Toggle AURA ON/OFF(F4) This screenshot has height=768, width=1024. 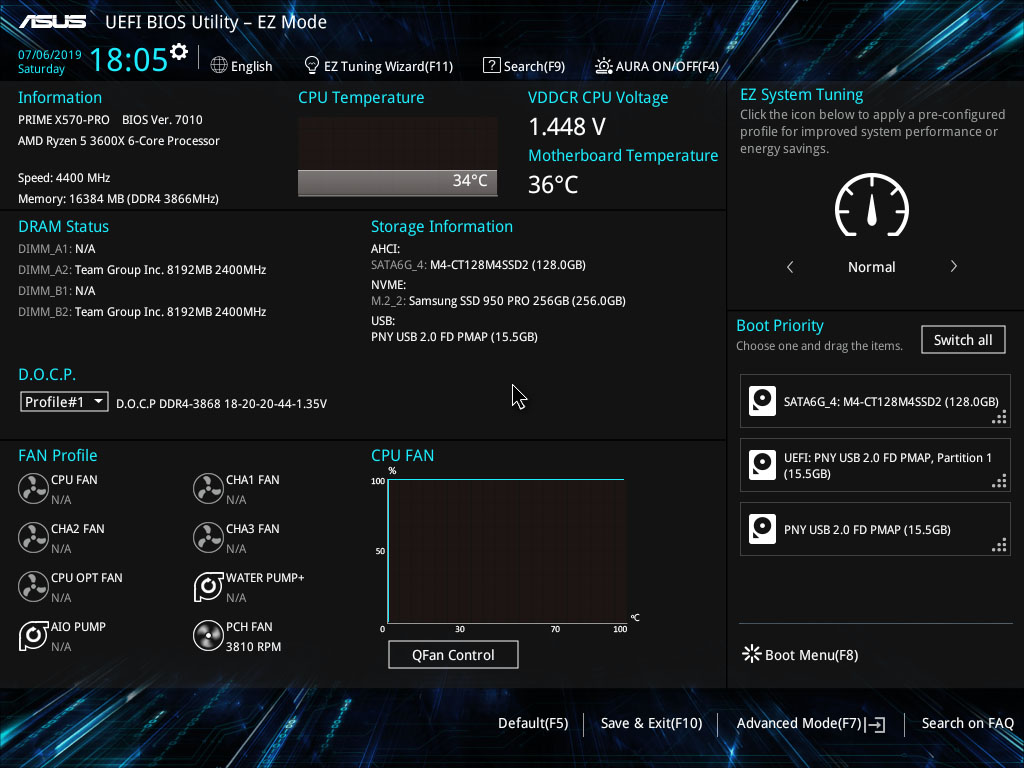coord(667,66)
